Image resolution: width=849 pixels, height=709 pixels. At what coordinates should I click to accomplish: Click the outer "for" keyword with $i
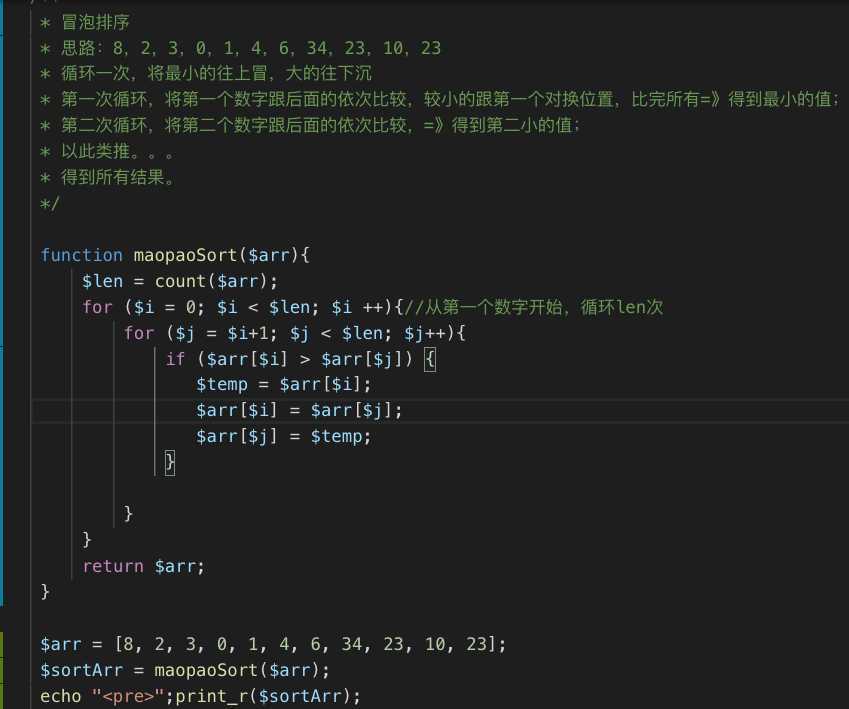click(97, 307)
